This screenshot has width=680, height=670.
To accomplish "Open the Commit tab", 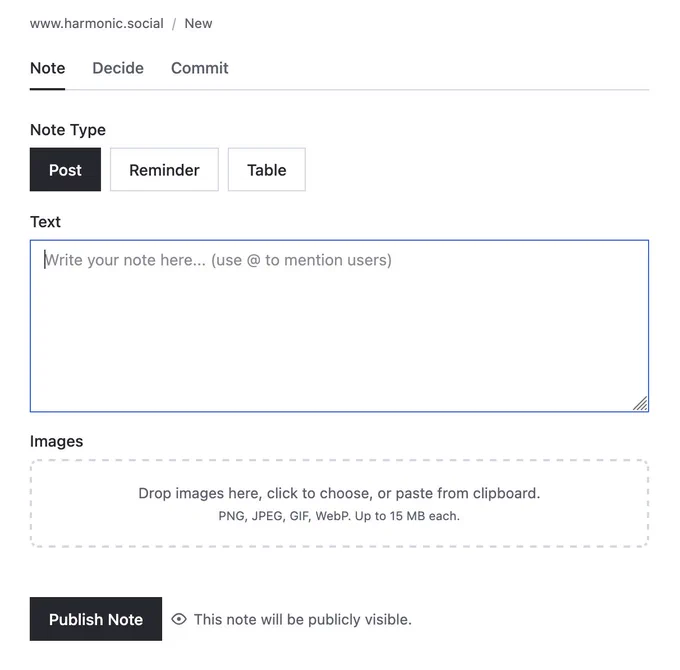I will [200, 68].
